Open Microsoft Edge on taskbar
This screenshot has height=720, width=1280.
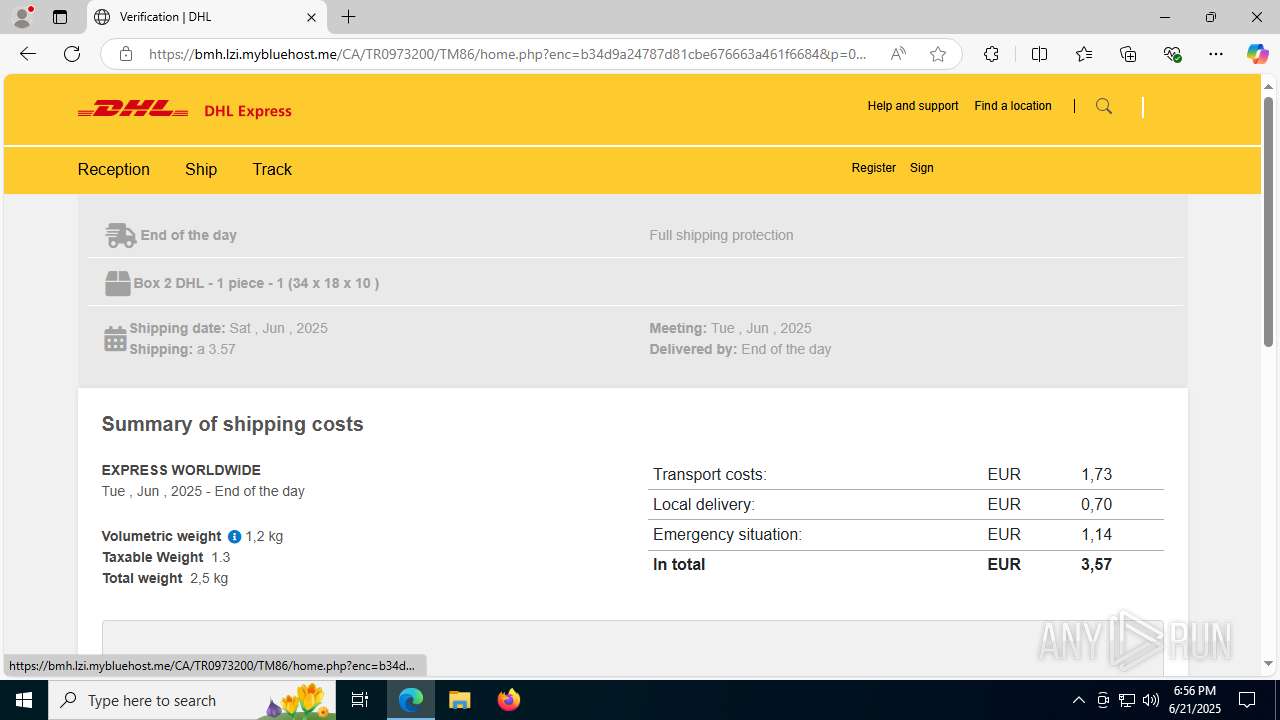point(411,700)
